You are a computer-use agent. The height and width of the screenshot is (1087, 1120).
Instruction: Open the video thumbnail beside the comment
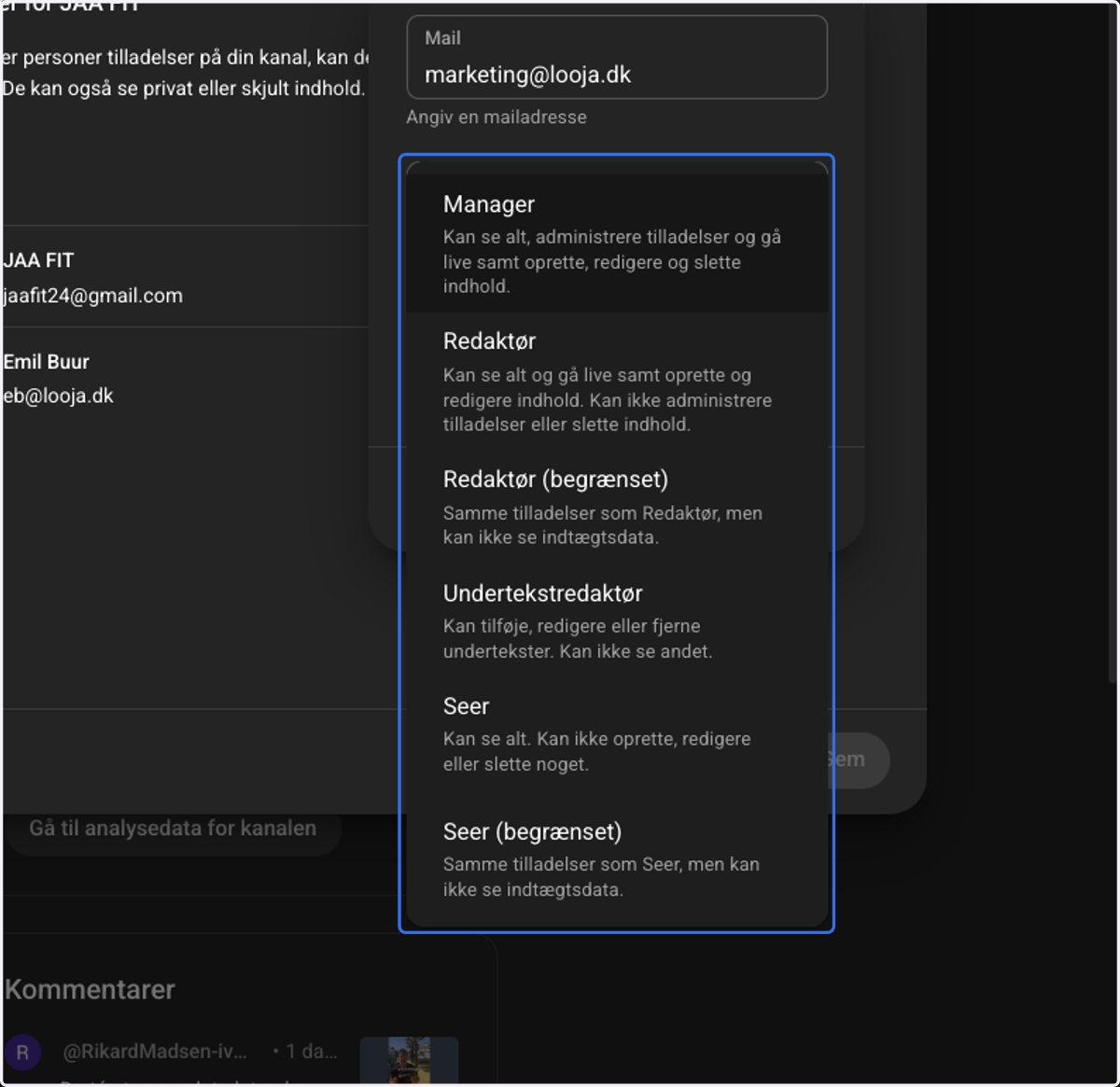pyautogui.click(x=409, y=1060)
